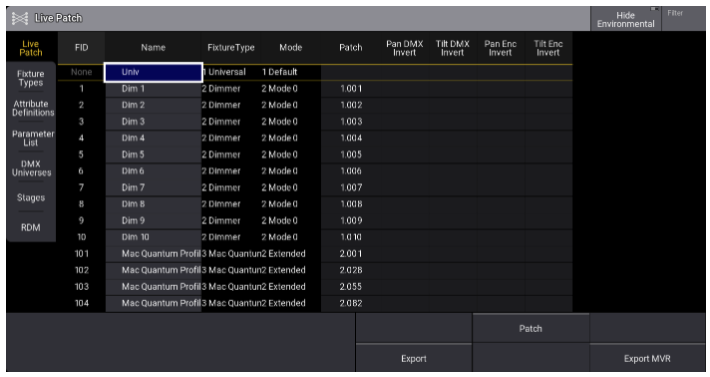This screenshot has height=377, width=710.
Task: Click Pan Enc Invert column header
Action: 500,48
